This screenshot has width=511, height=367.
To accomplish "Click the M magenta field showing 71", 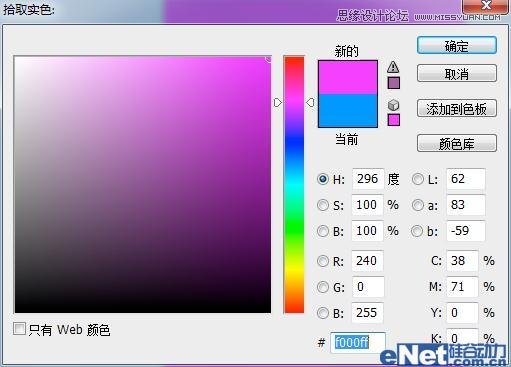I will tap(462, 287).
